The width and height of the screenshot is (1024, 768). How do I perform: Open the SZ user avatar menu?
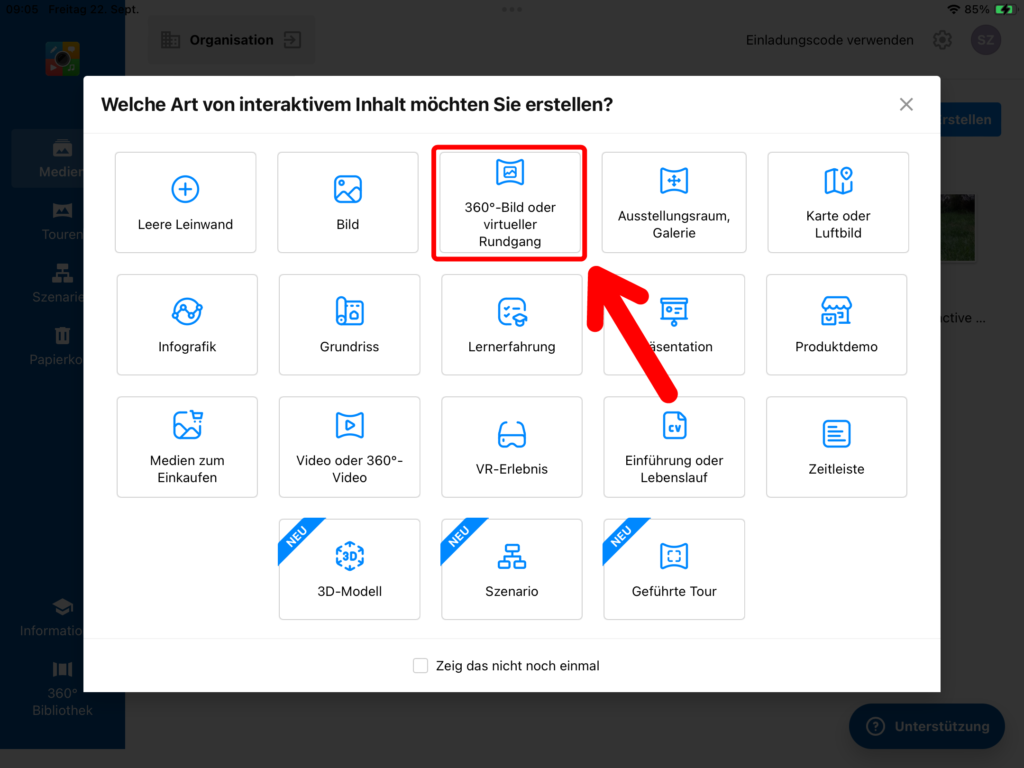pyautogui.click(x=986, y=41)
